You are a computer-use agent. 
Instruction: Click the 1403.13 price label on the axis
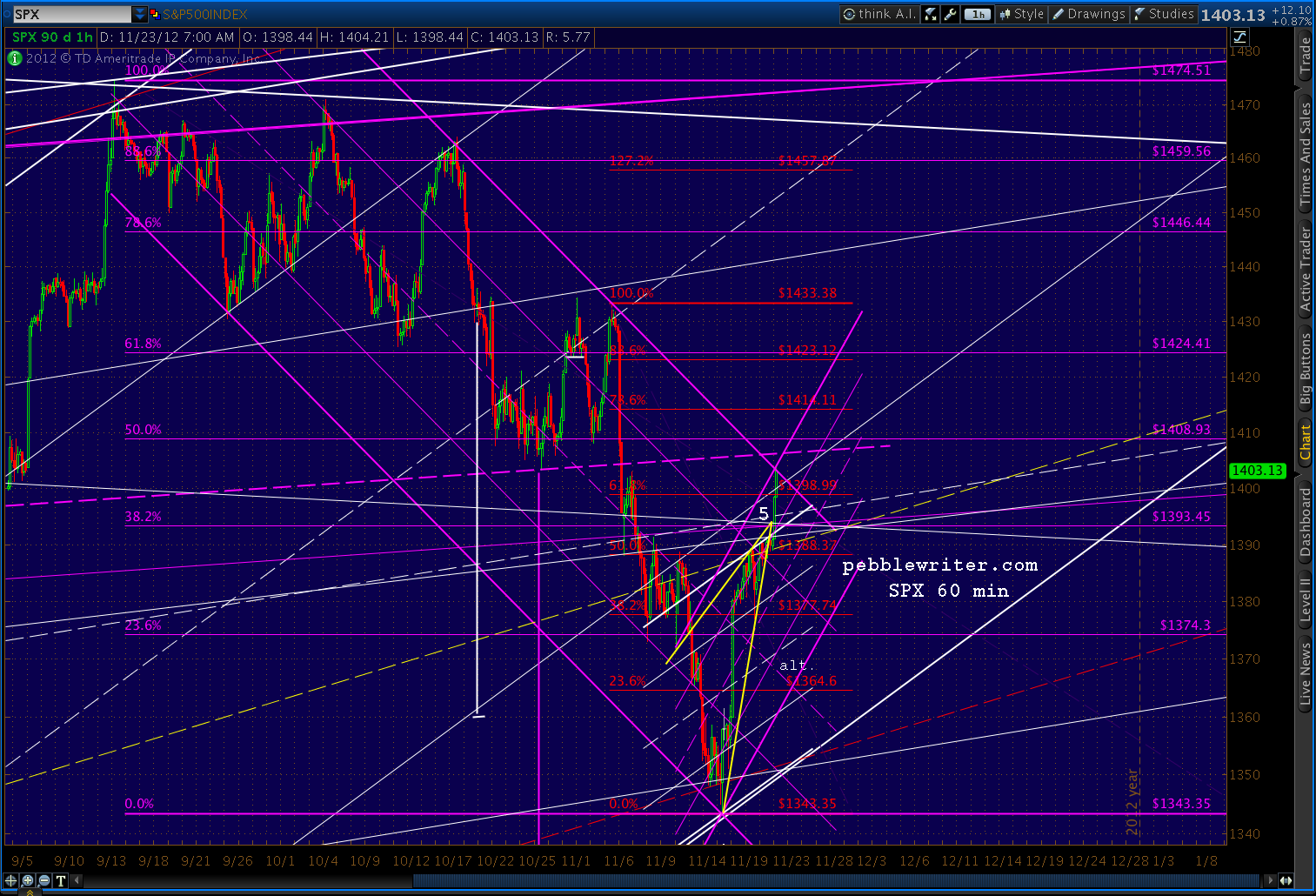(x=1258, y=471)
